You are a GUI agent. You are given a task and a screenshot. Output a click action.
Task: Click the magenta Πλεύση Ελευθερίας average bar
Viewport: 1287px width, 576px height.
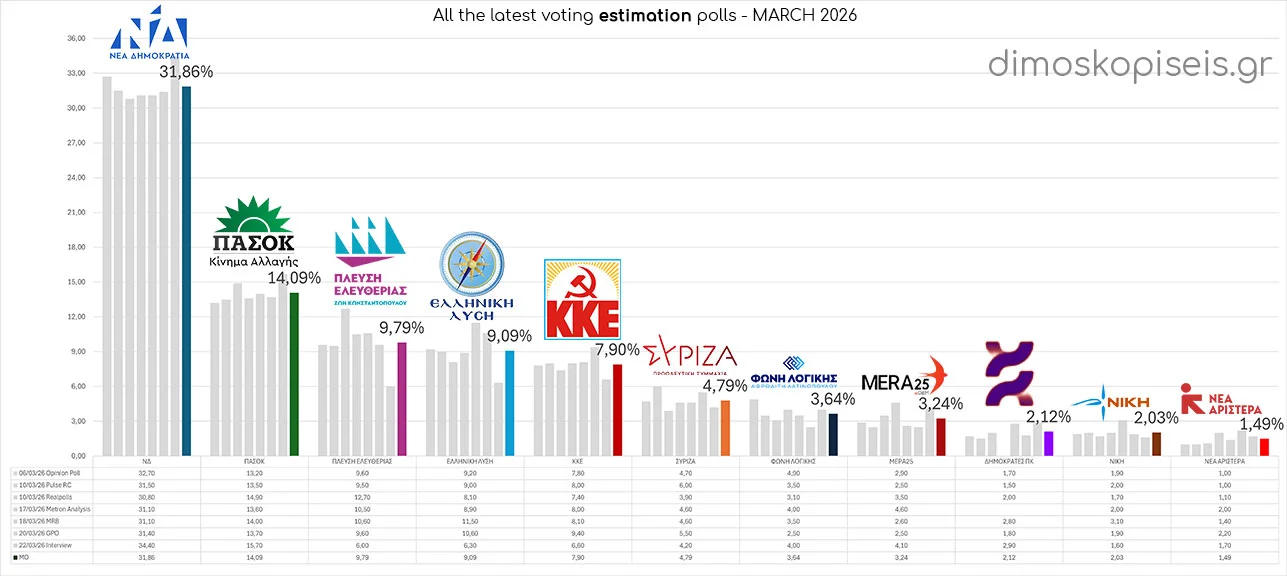pyautogui.click(x=400, y=398)
